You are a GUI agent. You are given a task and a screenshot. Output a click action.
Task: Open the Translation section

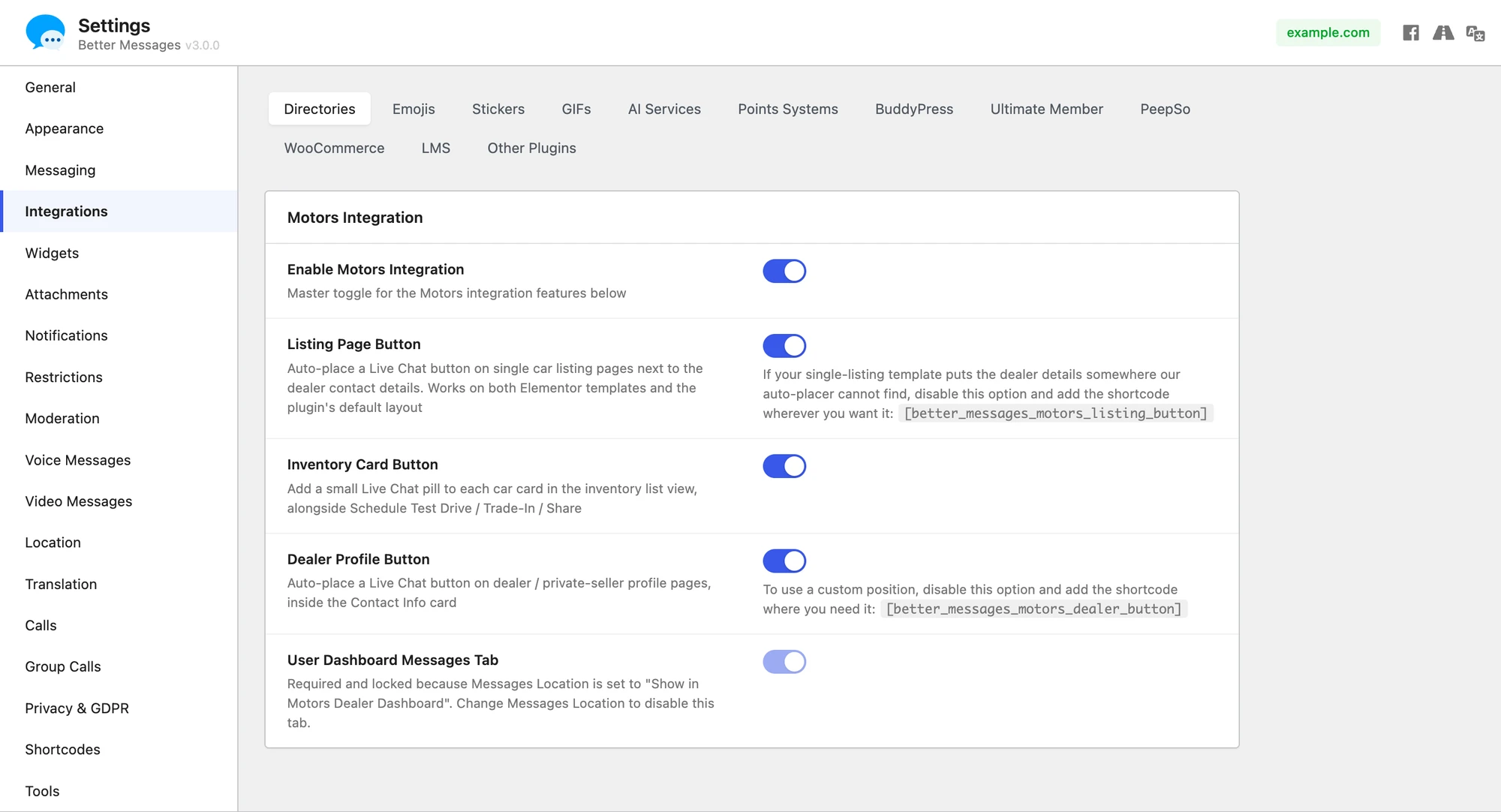pyautogui.click(x=119, y=584)
